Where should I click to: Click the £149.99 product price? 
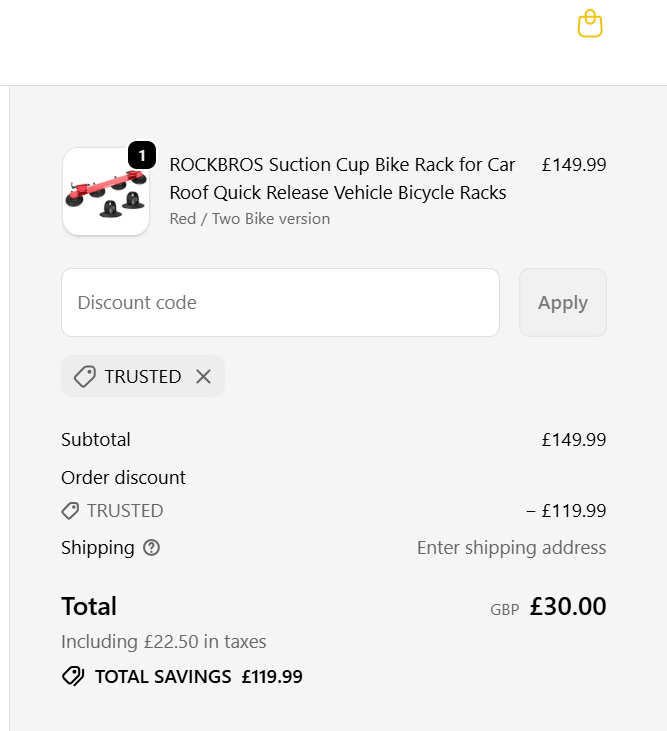[x=574, y=165]
